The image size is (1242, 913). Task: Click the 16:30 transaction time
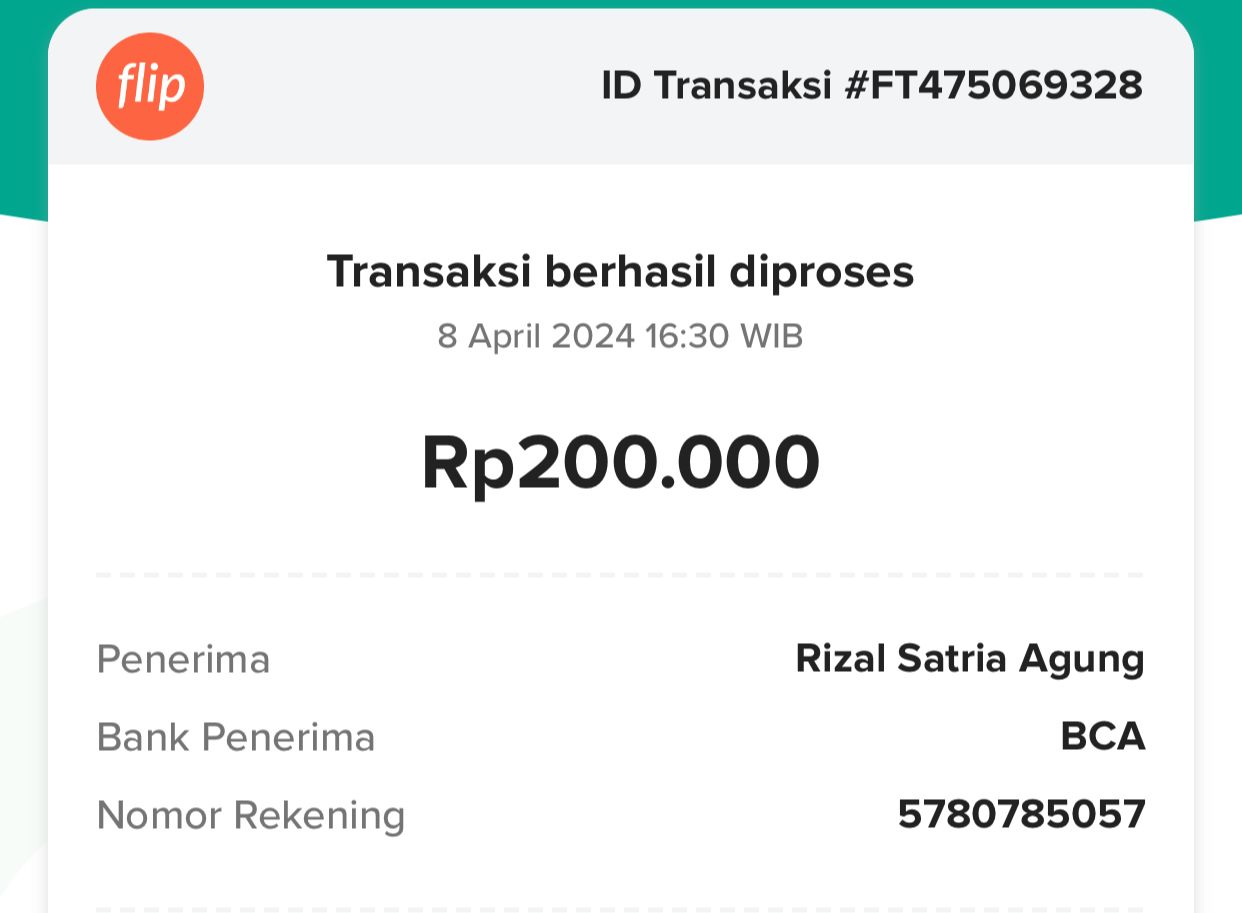click(x=686, y=336)
